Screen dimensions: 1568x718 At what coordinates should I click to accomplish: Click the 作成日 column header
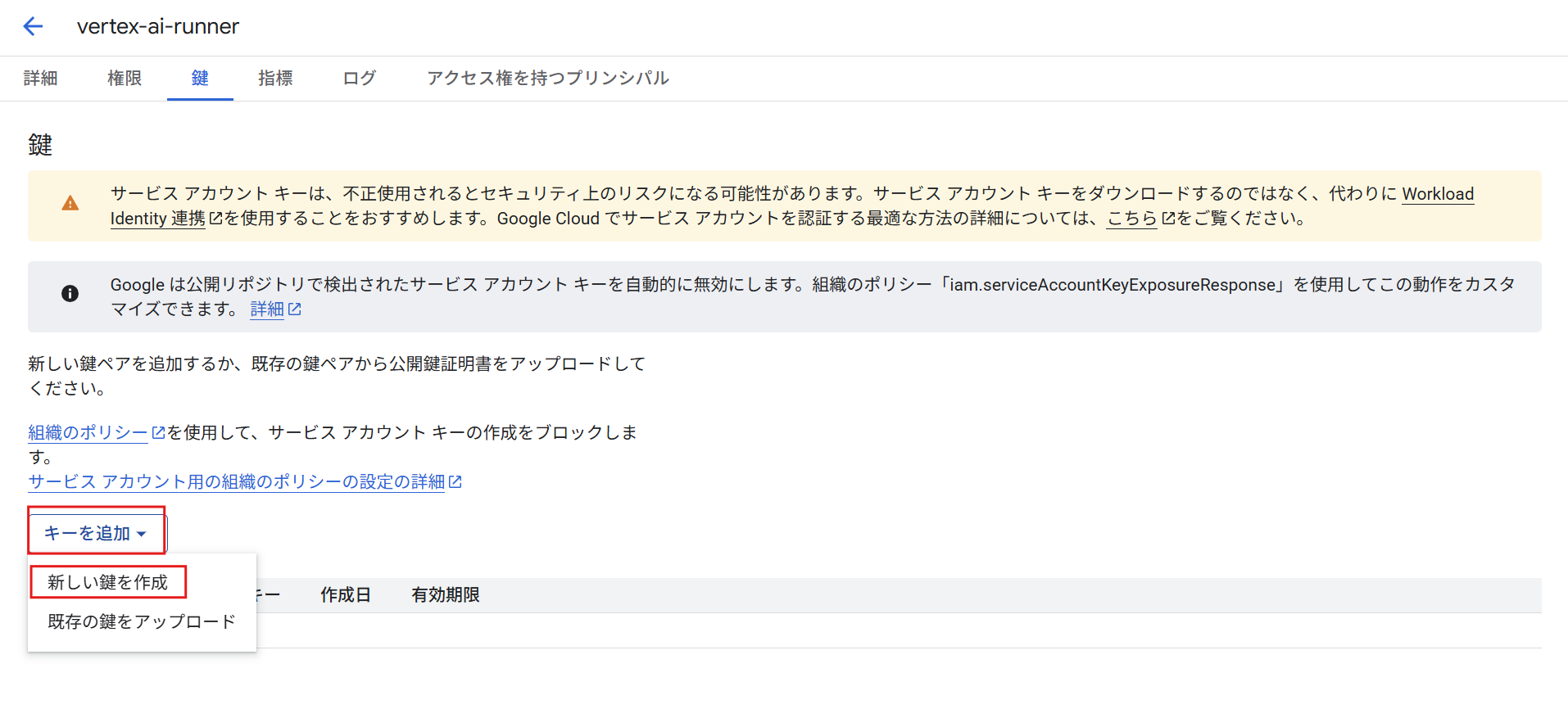pos(345,595)
